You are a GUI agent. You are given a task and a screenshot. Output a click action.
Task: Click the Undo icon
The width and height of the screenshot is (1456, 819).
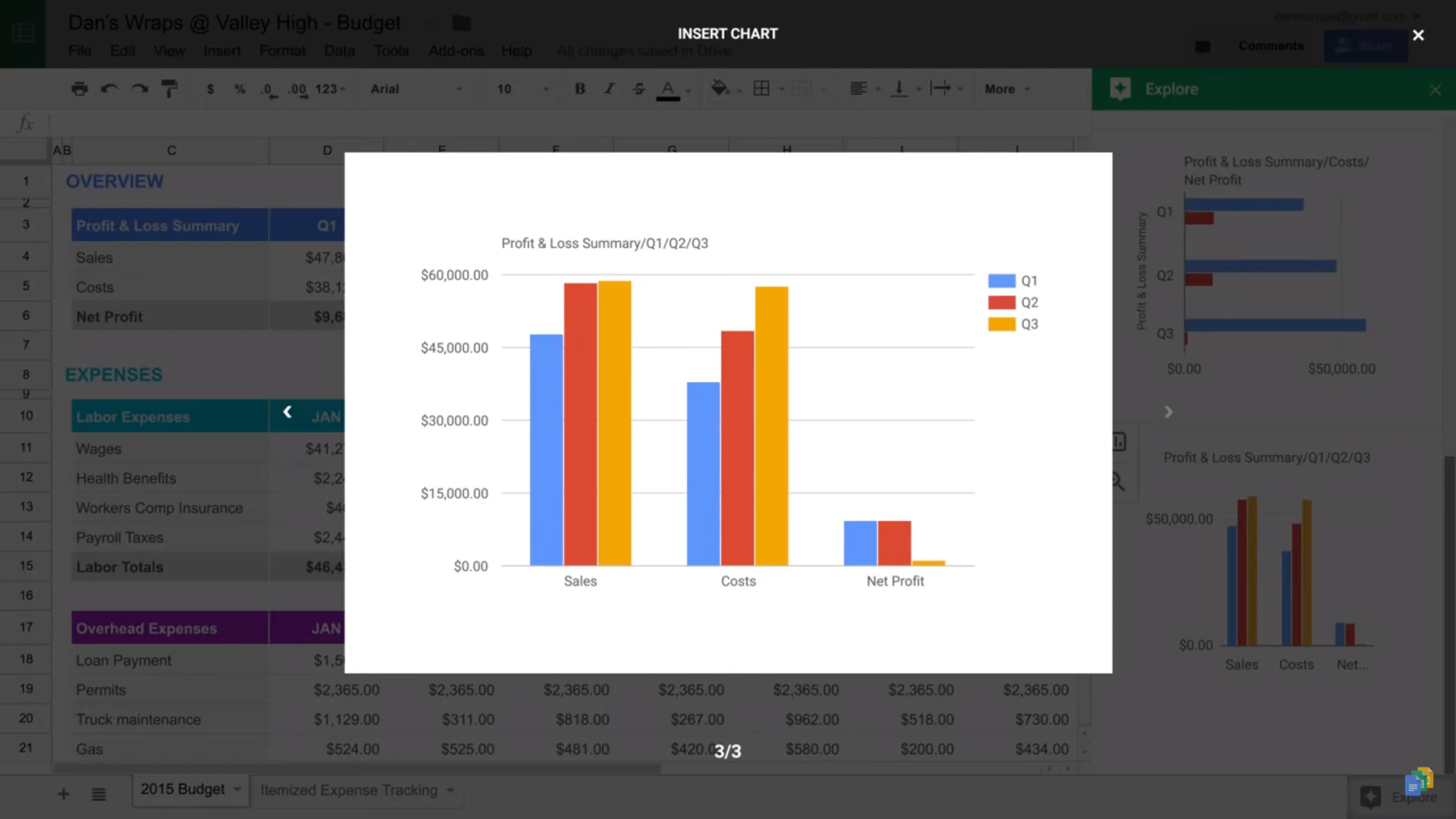109,89
